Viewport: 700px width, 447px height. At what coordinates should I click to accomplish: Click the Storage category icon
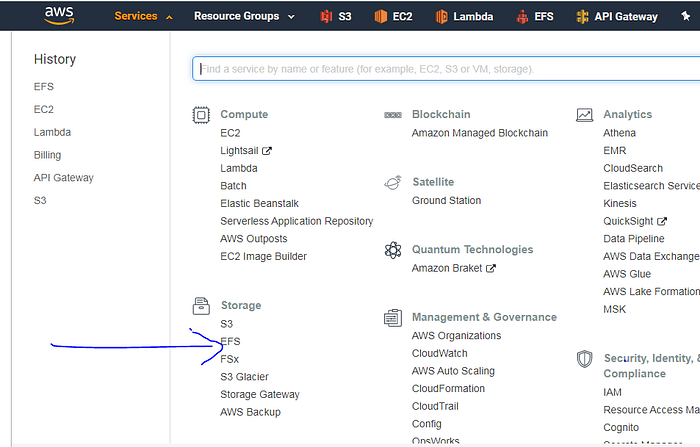[x=201, y=305]
